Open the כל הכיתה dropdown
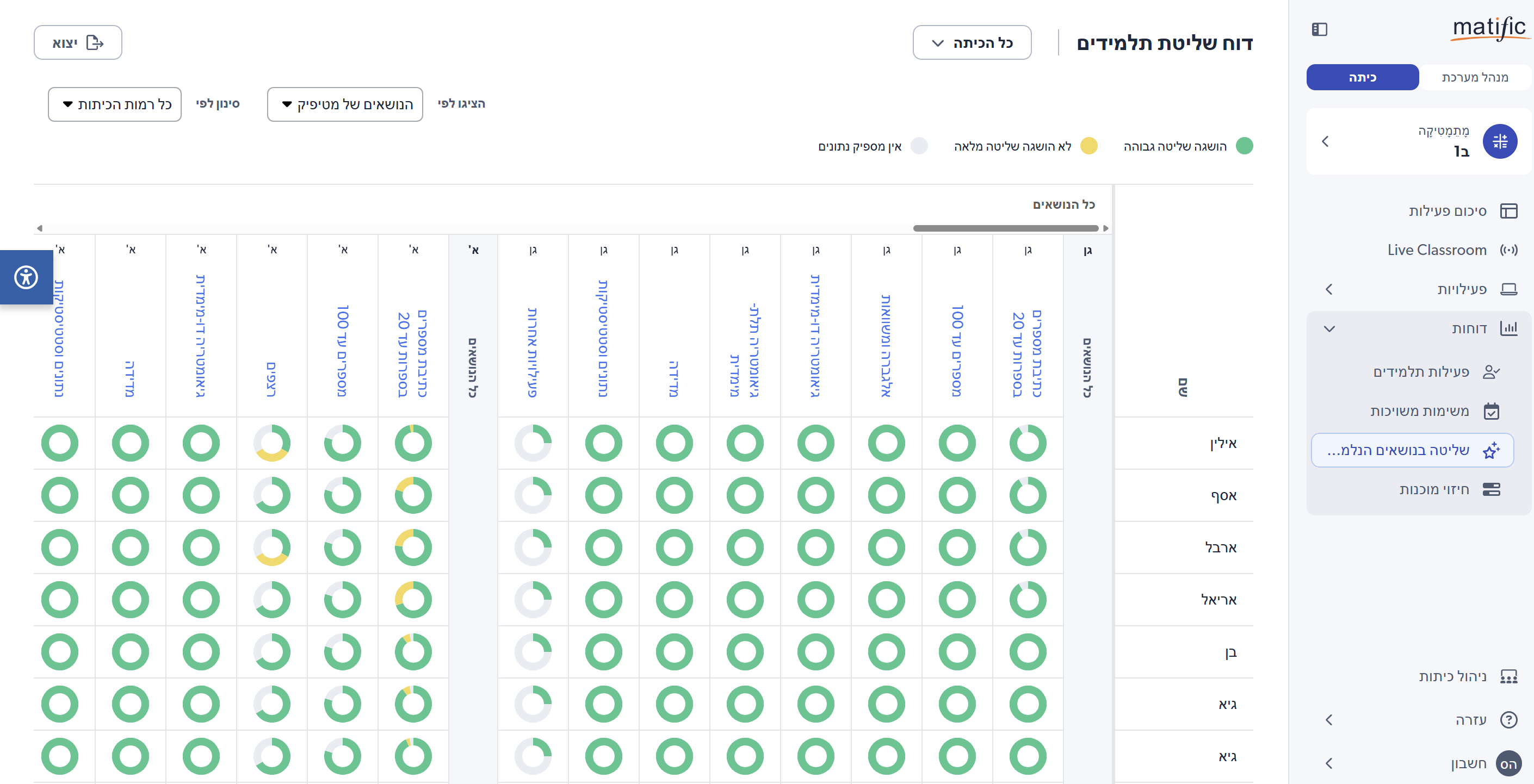 pos(971,43)
